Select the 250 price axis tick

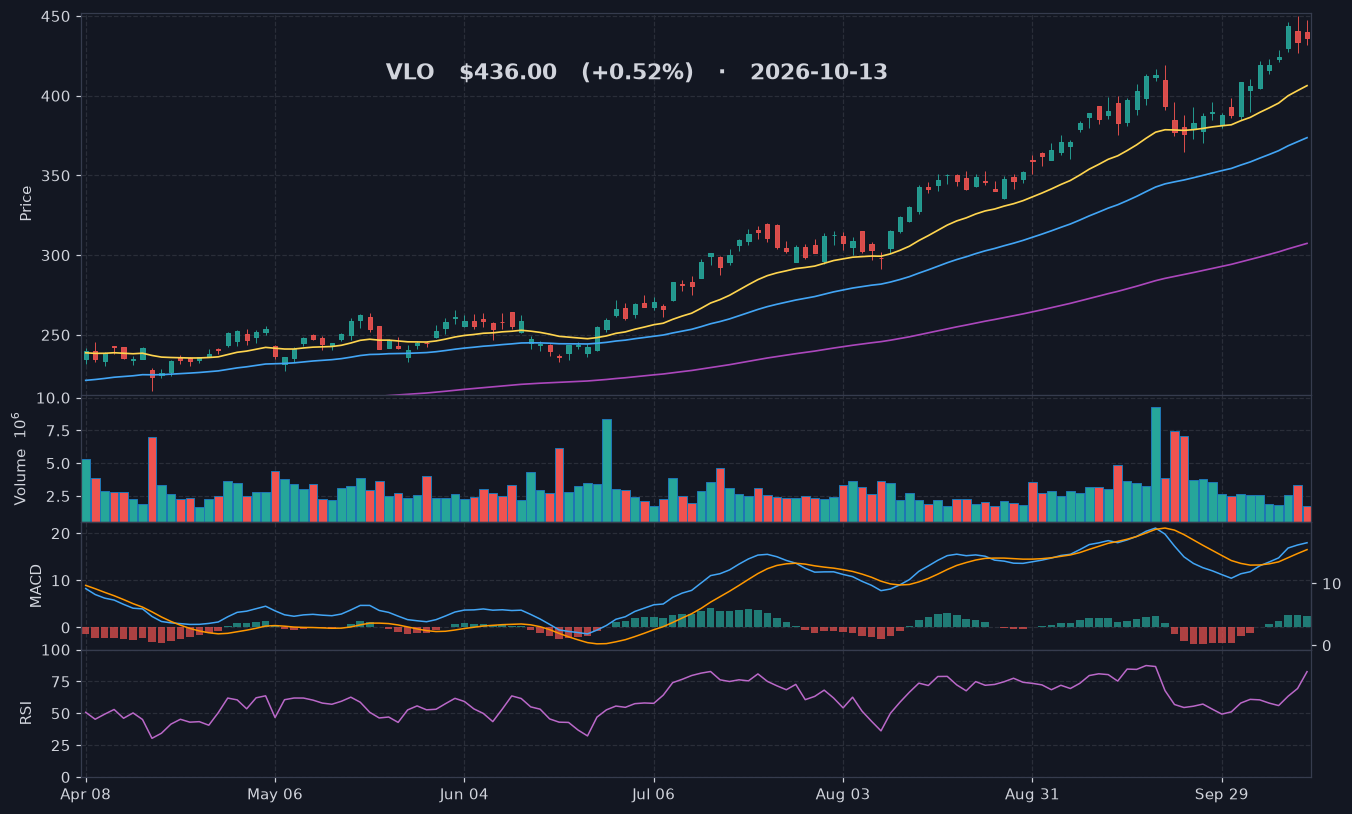coord(55,336)
